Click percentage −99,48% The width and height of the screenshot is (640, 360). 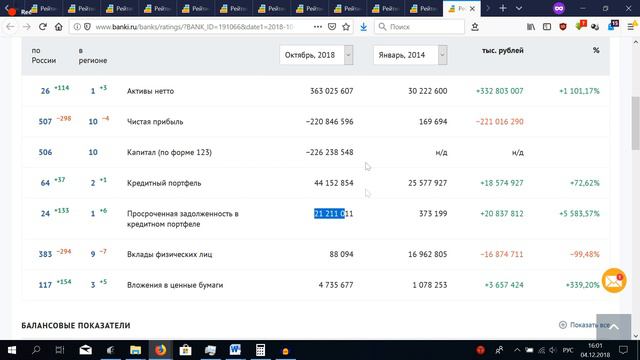(x=584, y=254)
